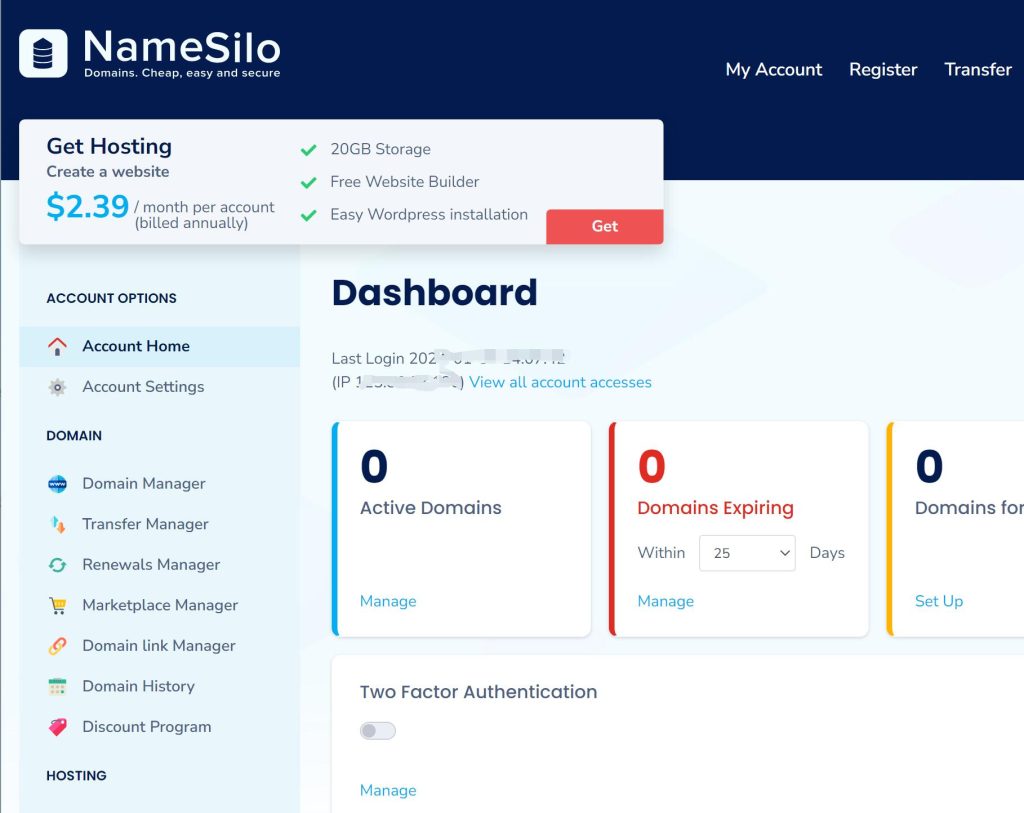Open Transfer in the top navigation
The image size is (1024, 813).
coord(978,69)
